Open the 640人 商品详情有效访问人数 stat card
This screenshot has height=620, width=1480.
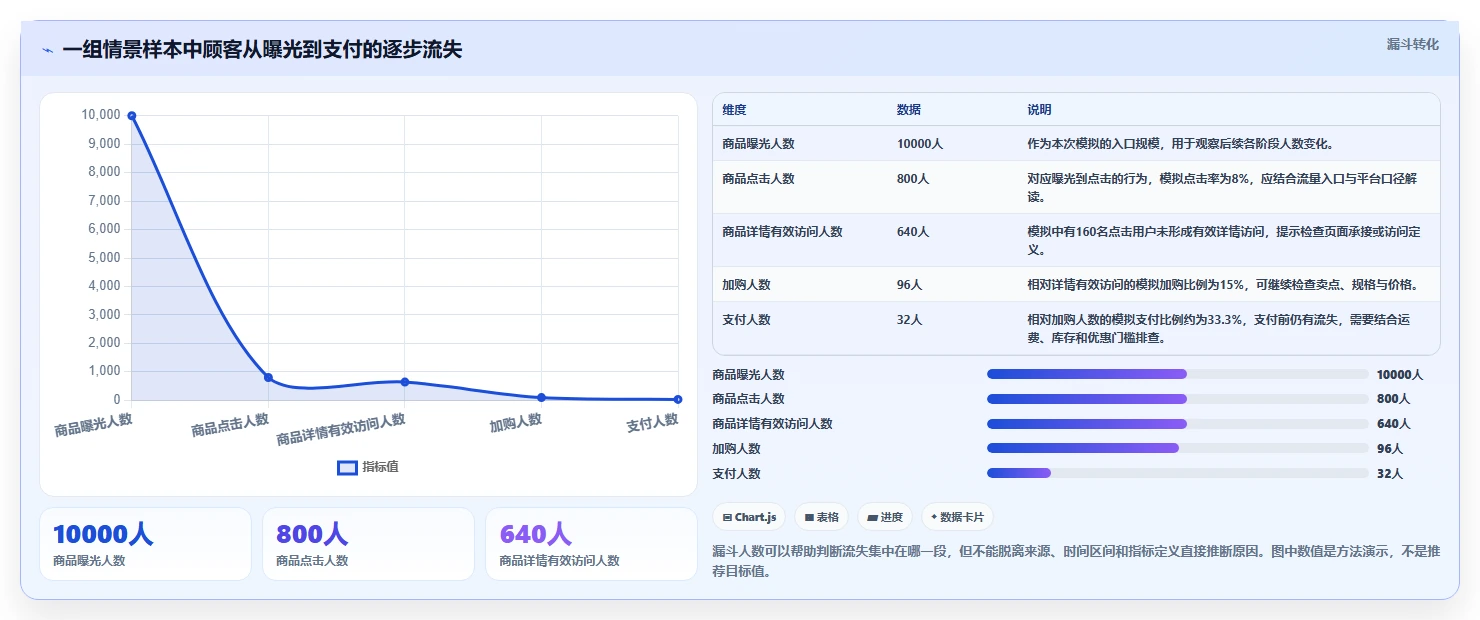coord(591,544)
